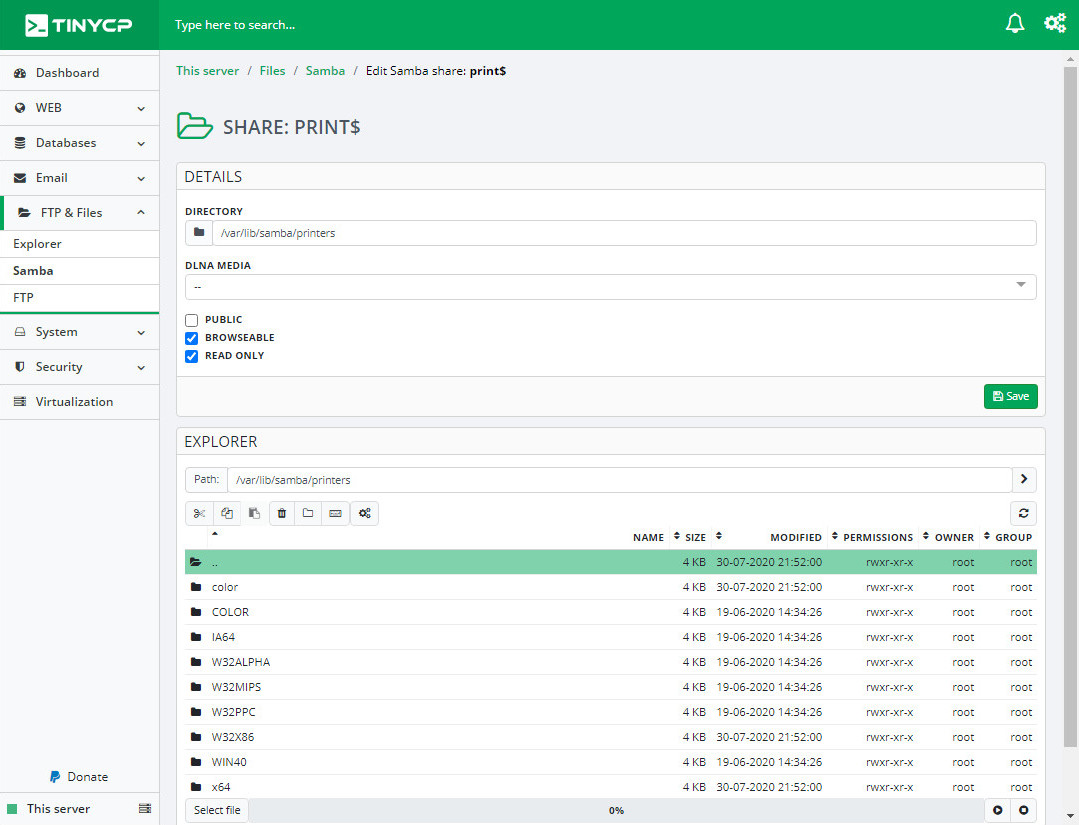Expand the Security sidebar menu
The height and width of the screenshot is (825, 1079).
[x=80, y=367]
